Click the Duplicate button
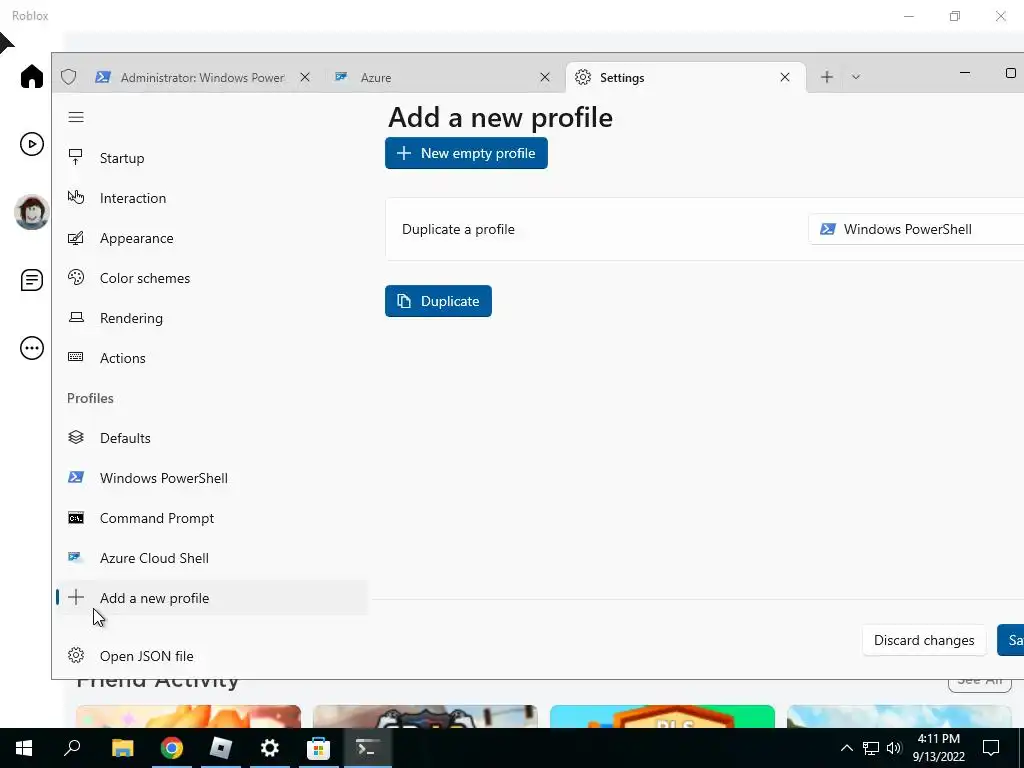This screenshot has height=768, width=1024. (438, 301)
